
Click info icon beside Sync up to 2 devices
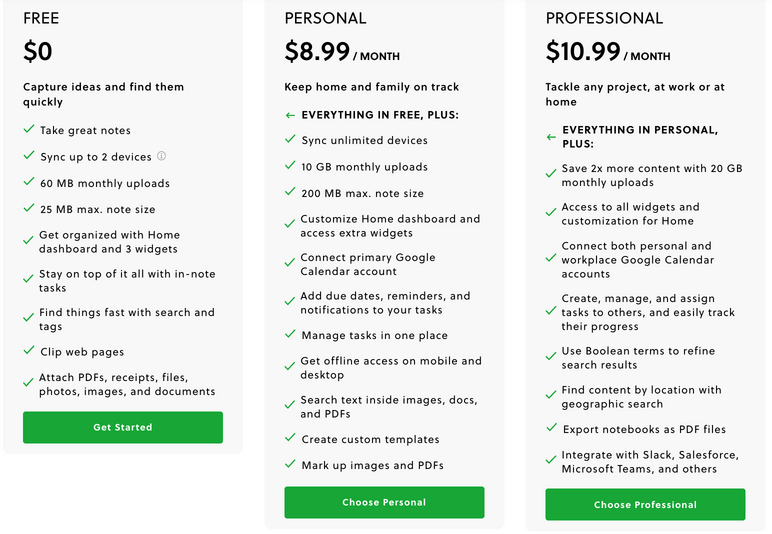point(161,156)
